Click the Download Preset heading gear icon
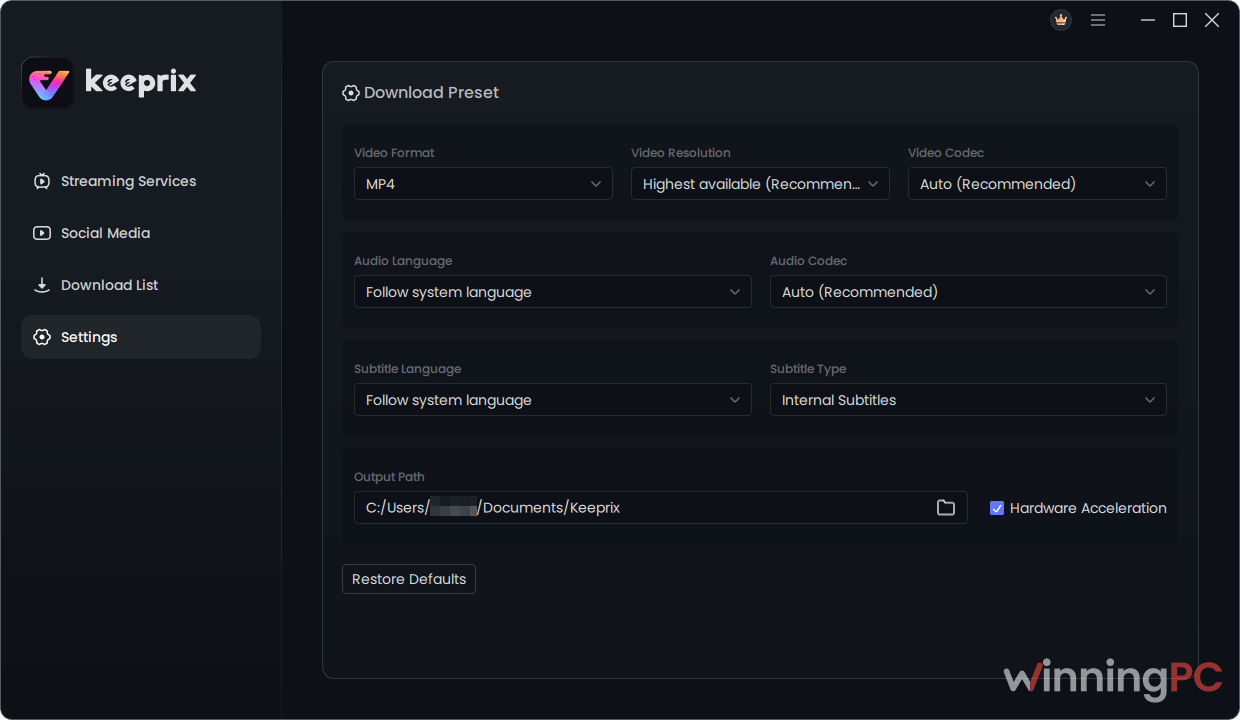Viewport: 1240px width, 720px height. click(x=351, y=93)
